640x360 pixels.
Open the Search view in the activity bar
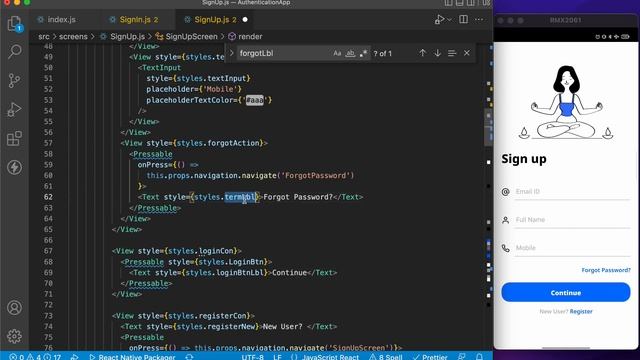pos(14,51)
